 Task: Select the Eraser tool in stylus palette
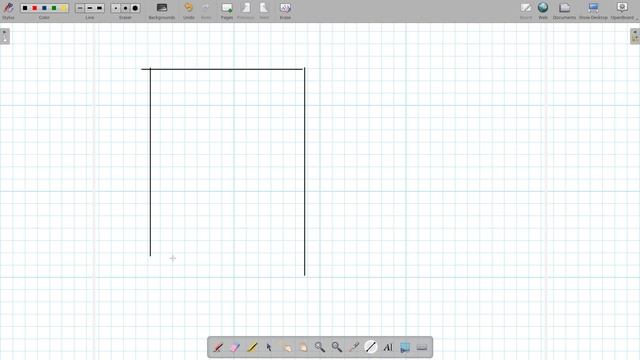[x=235, y=347]
